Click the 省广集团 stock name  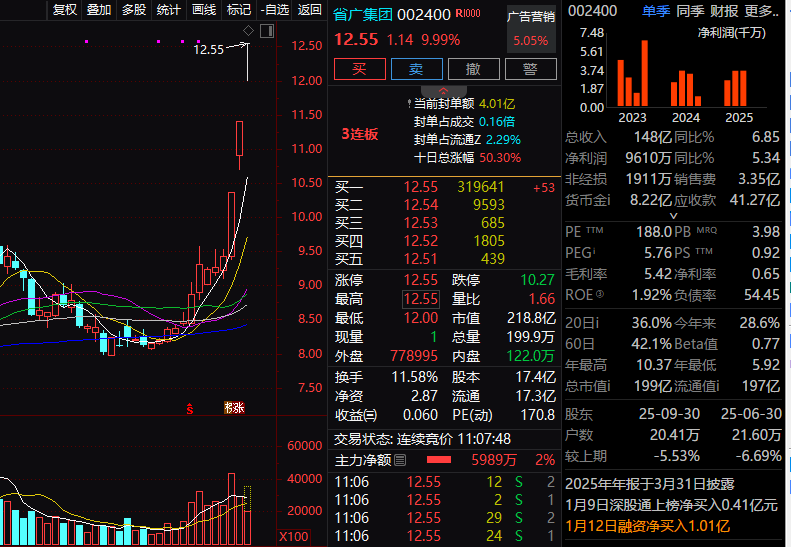click(363, 15)
